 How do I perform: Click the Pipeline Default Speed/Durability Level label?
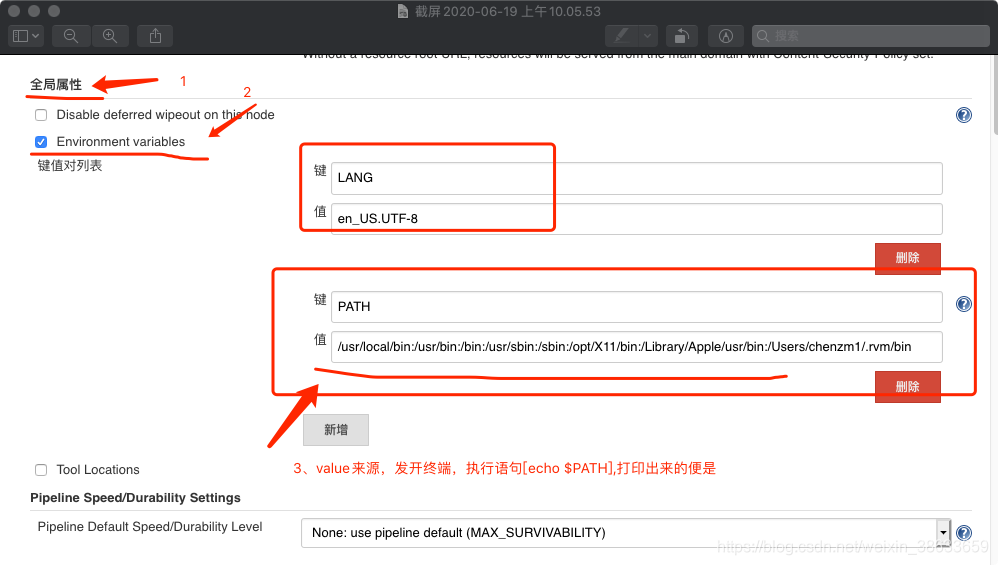coord(150,527)
